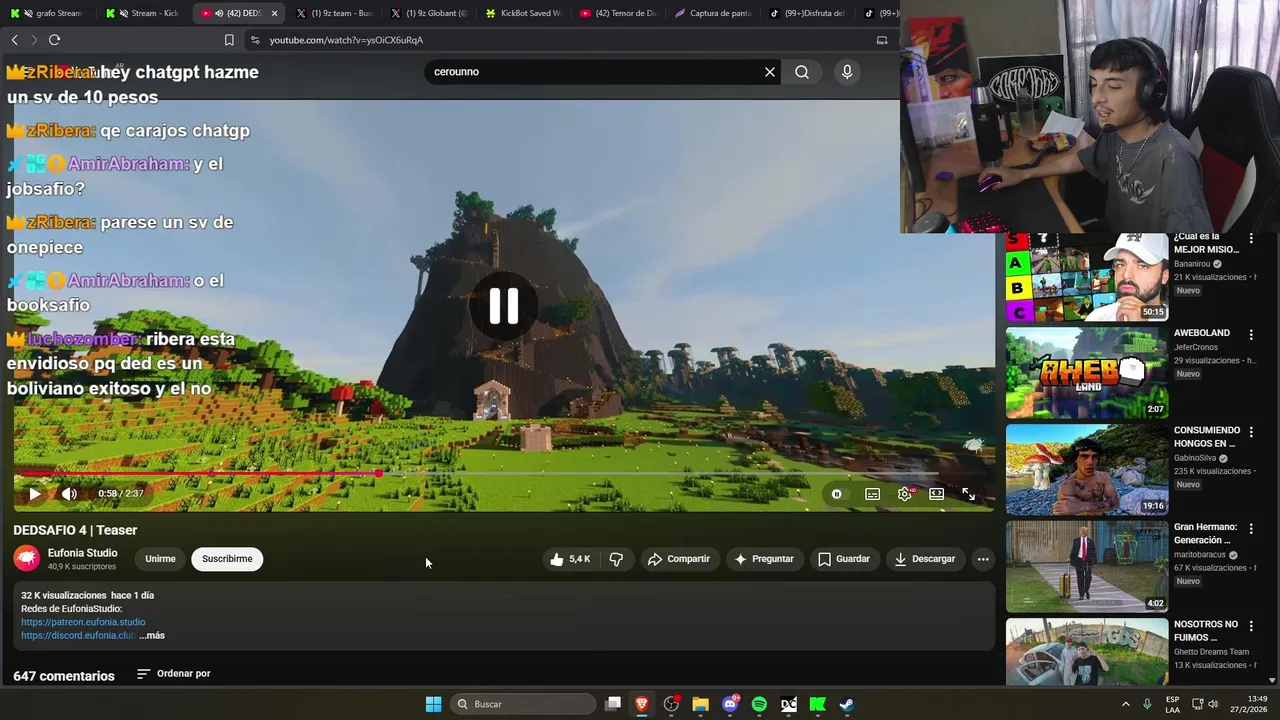
Task: Enter fullscreen mode on the video
Action: point(968,494)
